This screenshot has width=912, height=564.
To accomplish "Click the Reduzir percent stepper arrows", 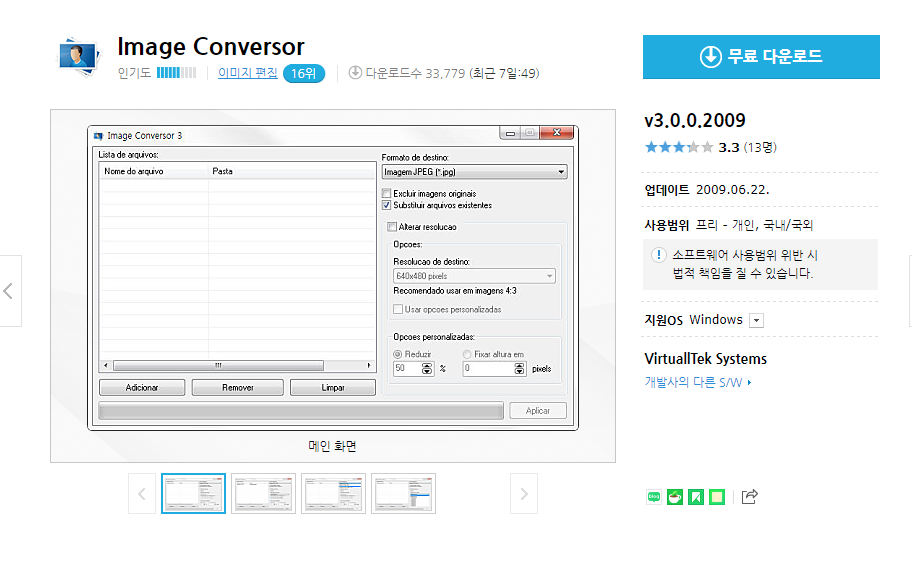I will [x=427, y=369].
